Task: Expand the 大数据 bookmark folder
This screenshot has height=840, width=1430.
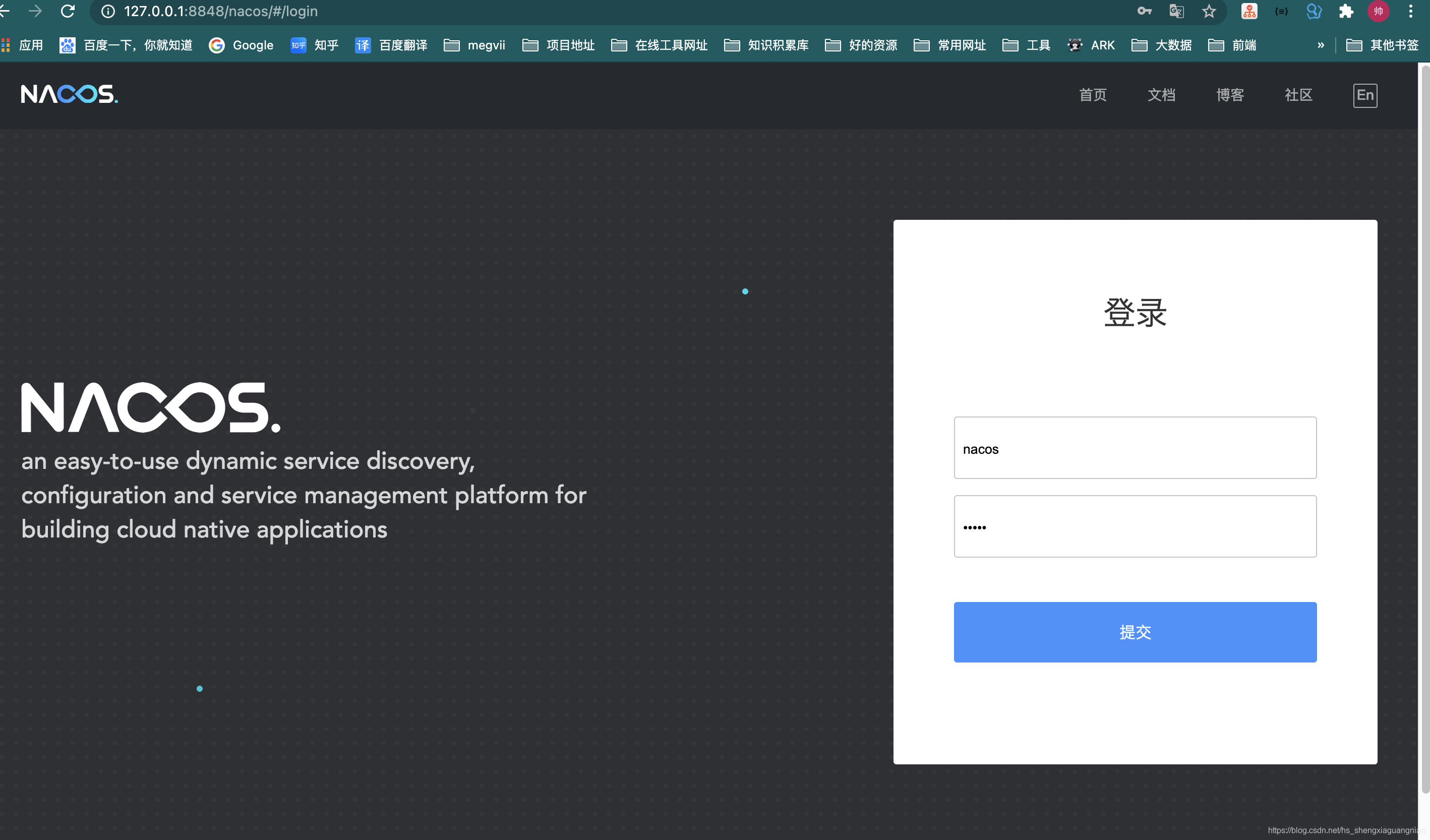Action: tap(1162, 45)
